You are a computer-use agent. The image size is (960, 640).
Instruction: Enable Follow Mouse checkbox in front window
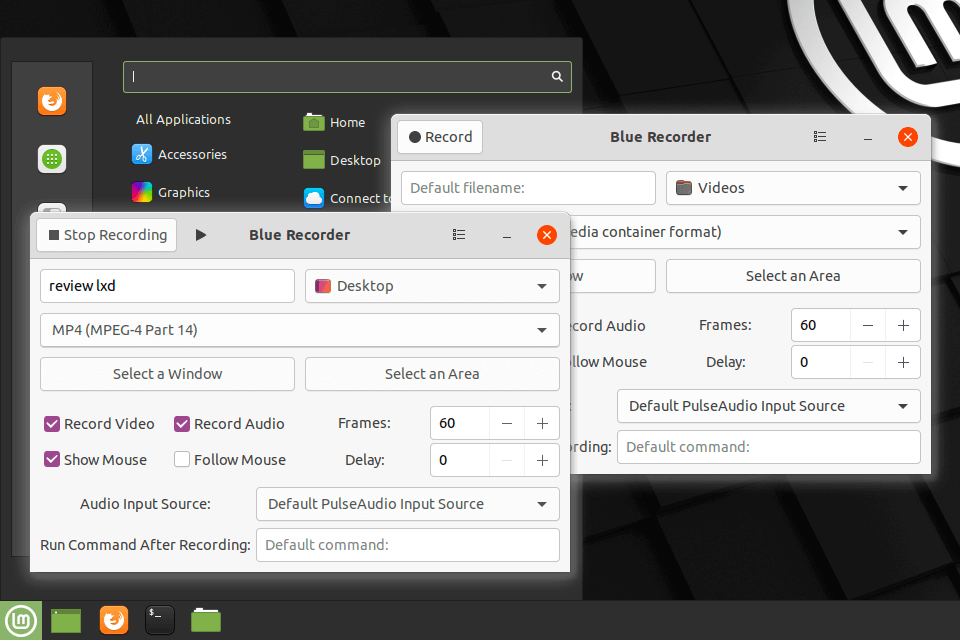click(182, 459)
